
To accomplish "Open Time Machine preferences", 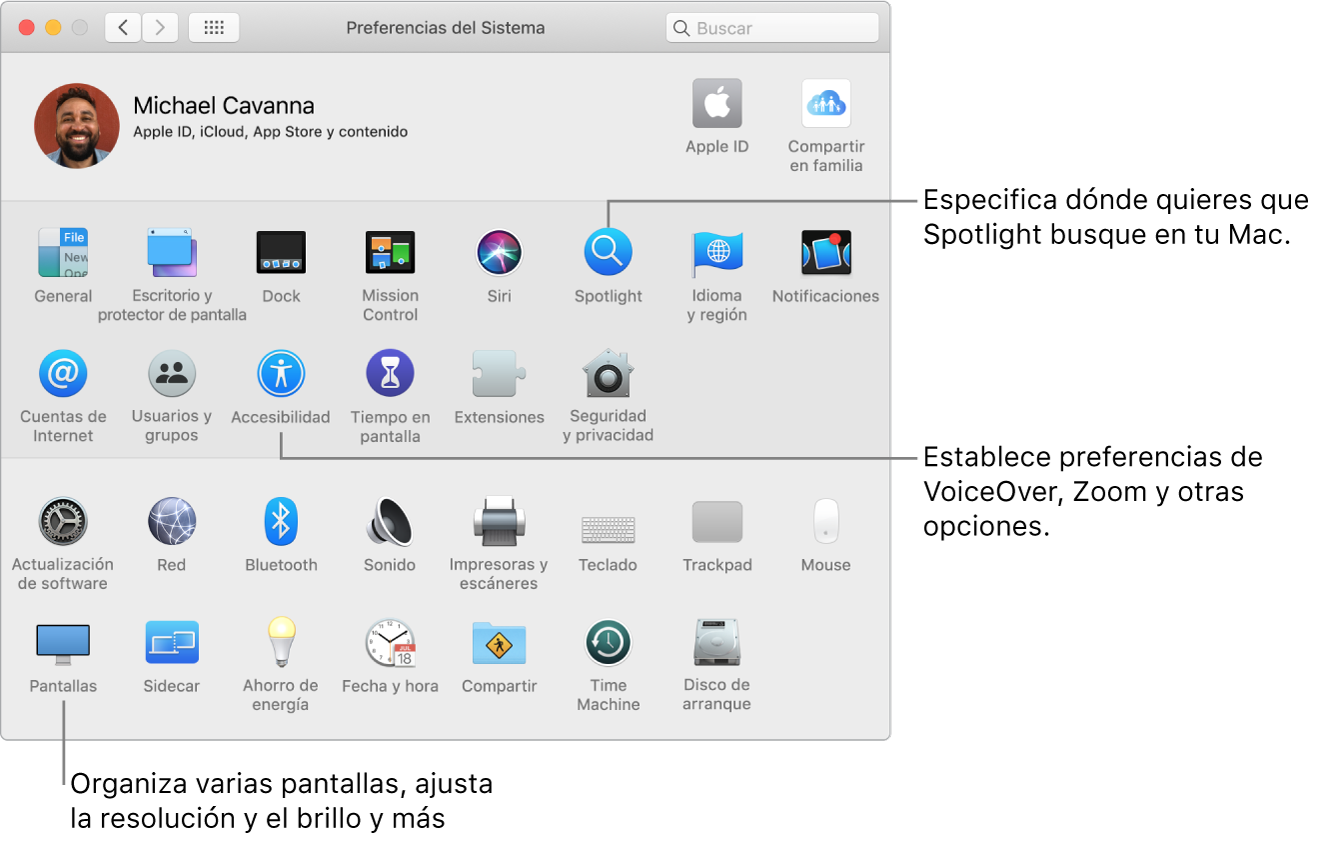I will click(x=608, y=643).
